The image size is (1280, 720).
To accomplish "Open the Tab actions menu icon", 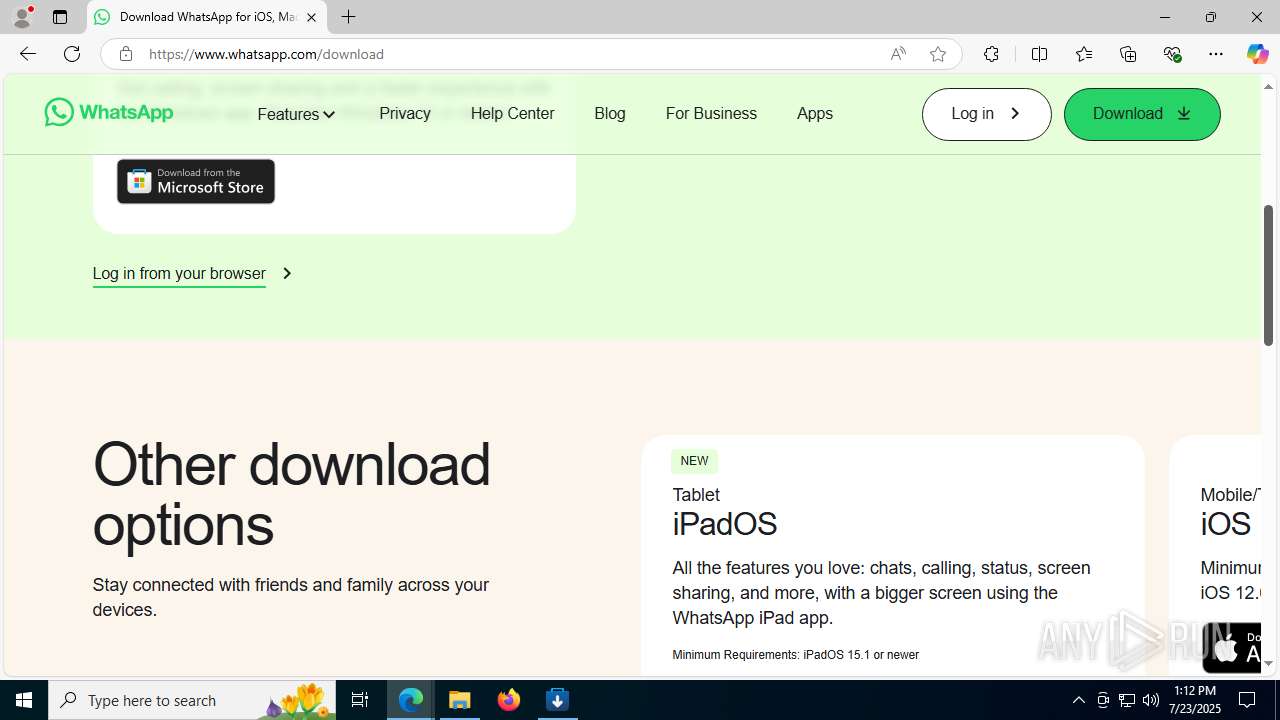I will pyautogui.click(x=60, y=17).
